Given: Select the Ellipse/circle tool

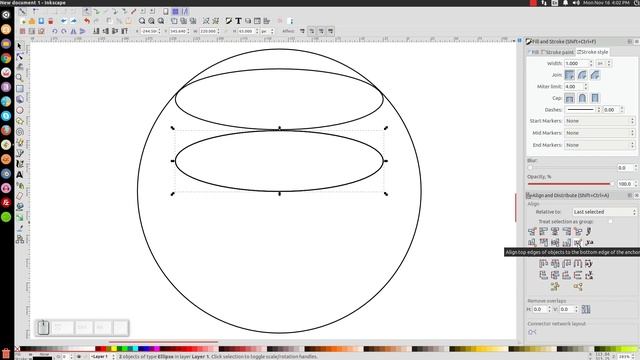Looking at the screenshot, I should click(x=20, y=110).
